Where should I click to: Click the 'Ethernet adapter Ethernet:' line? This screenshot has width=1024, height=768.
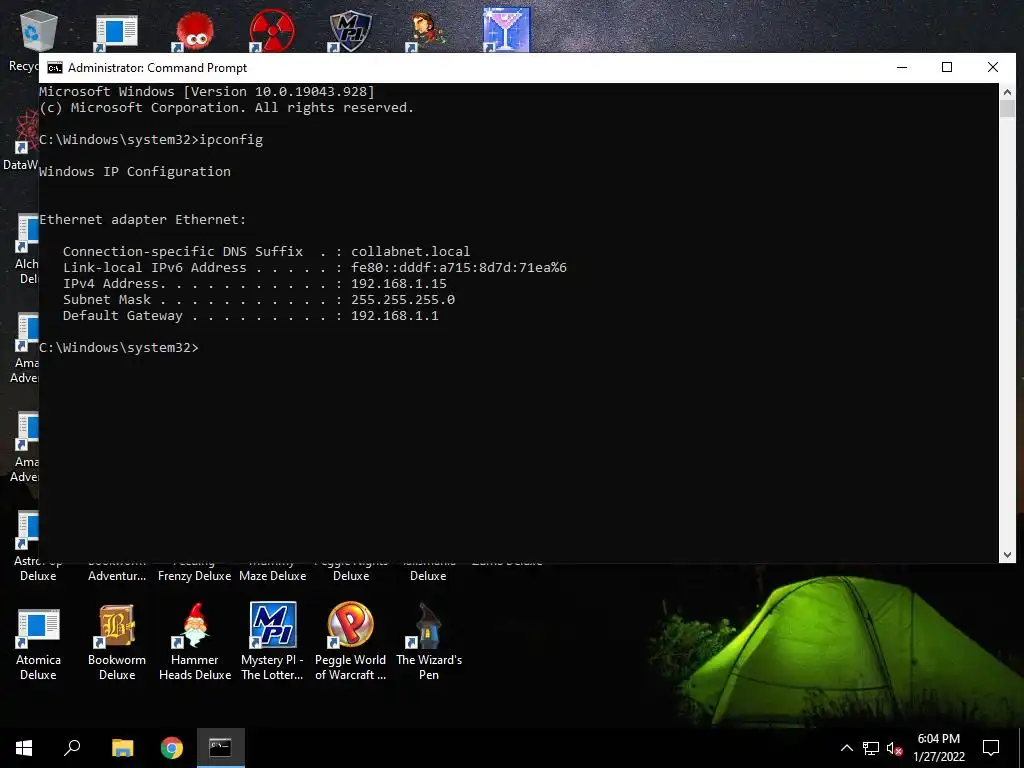pos(142,219)
